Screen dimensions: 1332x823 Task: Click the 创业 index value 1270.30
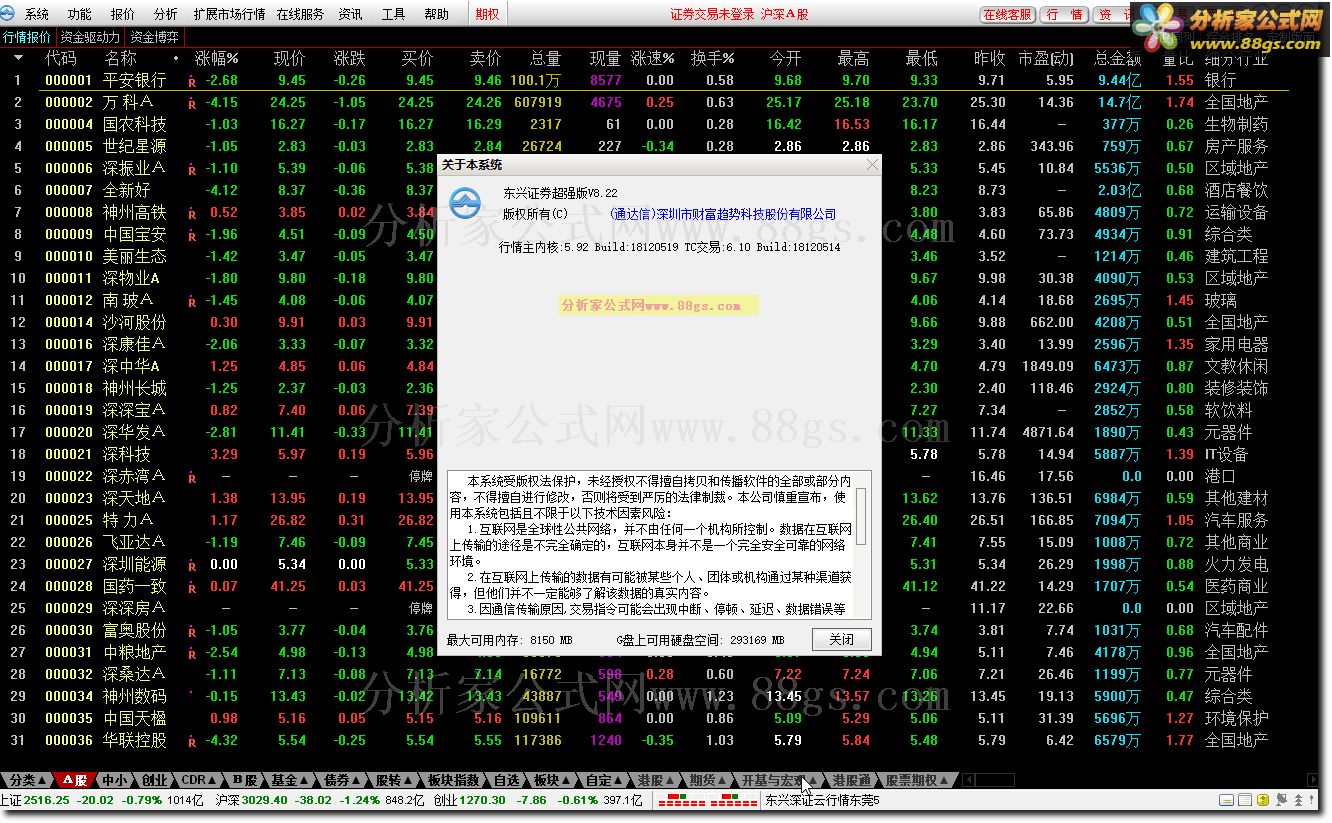coord(484,800)
